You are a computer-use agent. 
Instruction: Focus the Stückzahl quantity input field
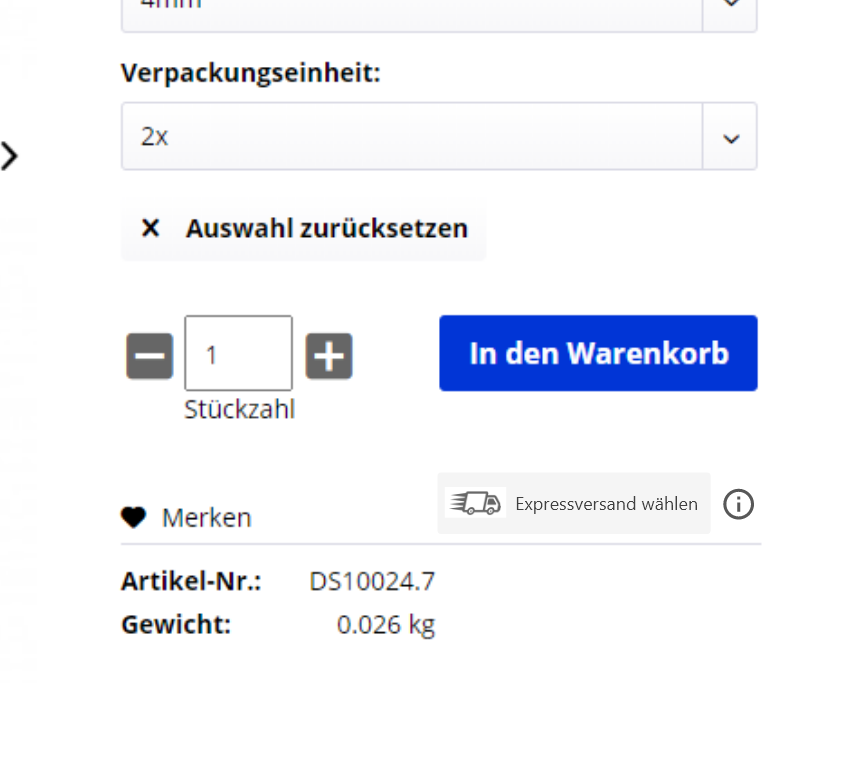(x=238, y=353)
